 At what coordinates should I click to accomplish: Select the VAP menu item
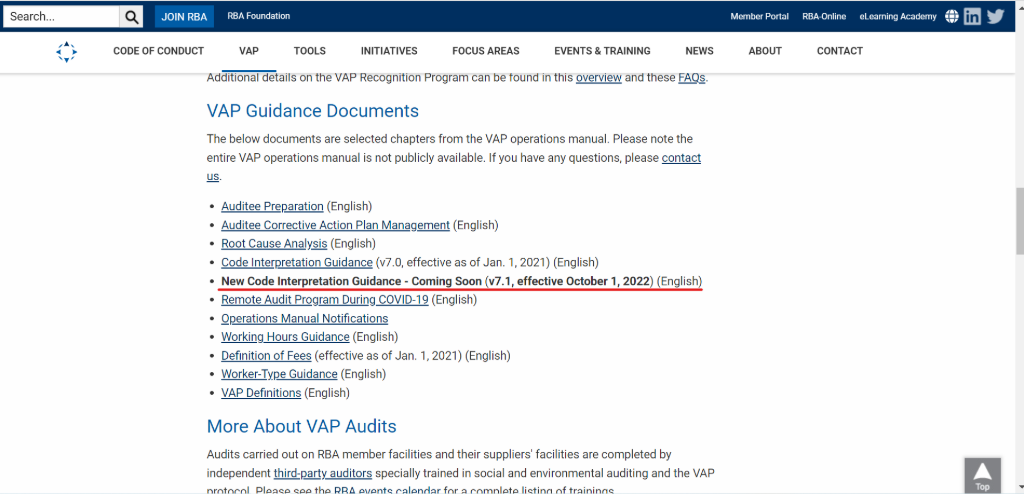(x=249, y=51)
